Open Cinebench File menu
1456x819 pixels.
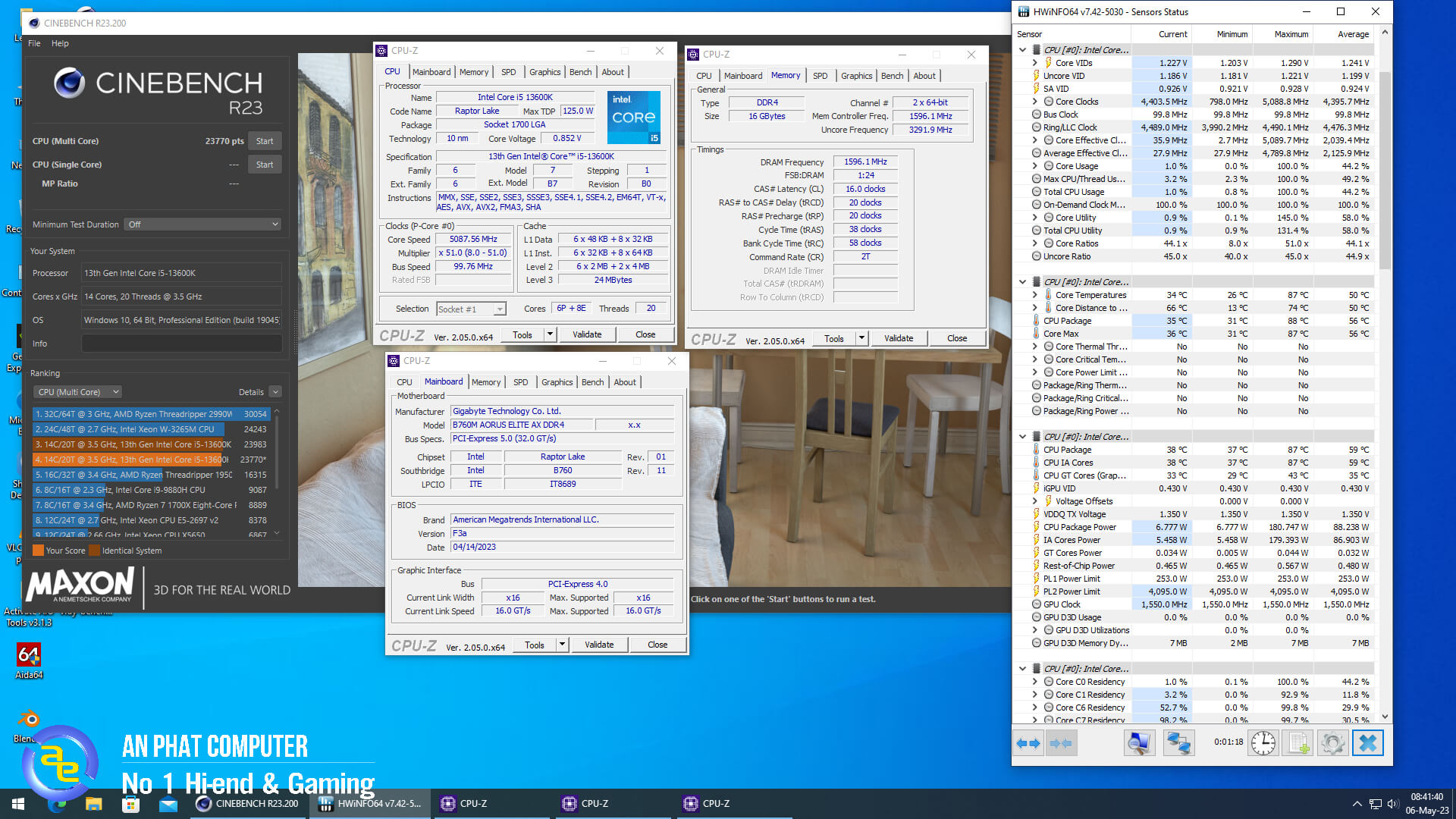34,43
